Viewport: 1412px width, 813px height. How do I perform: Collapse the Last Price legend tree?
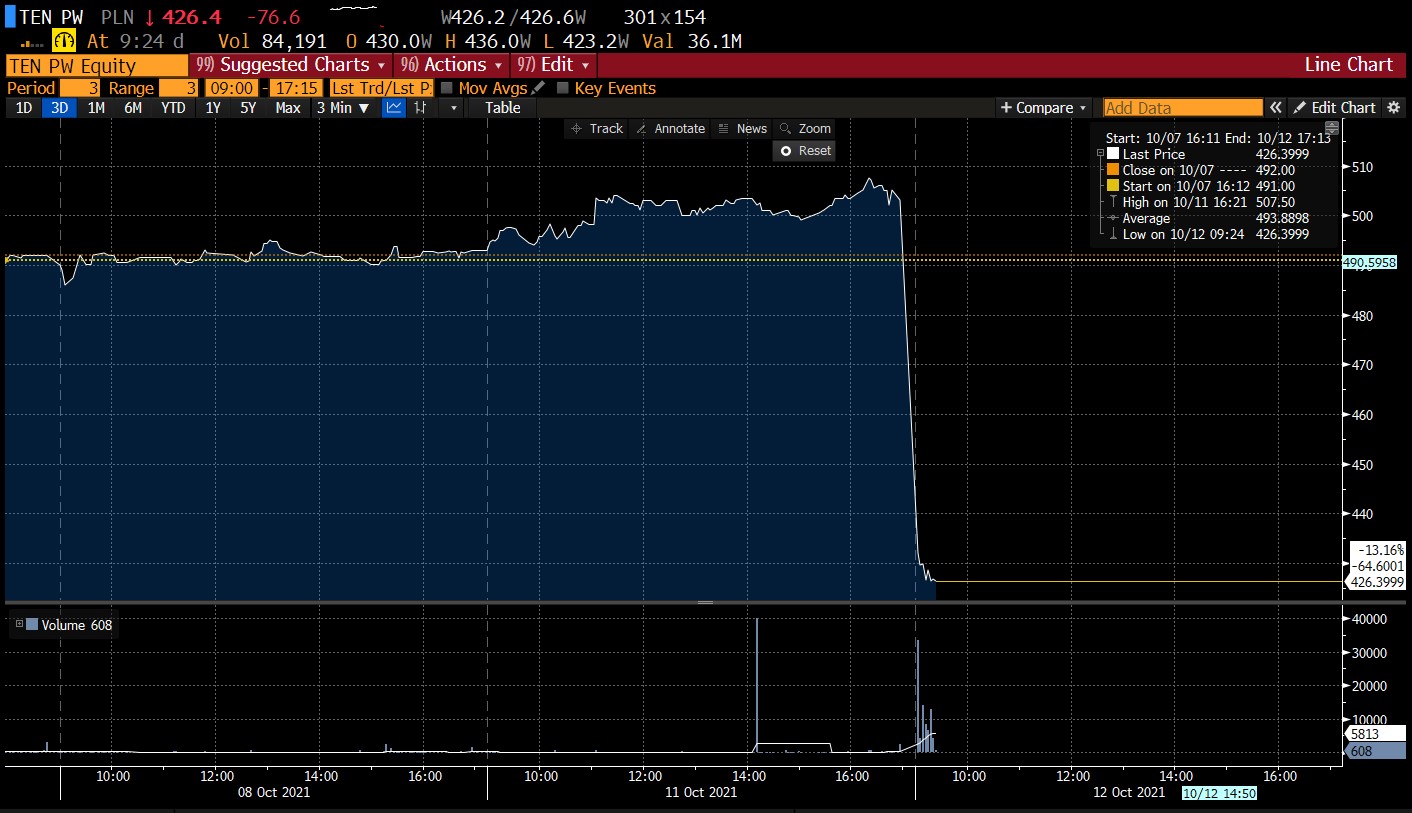(x=1100, y=154)
